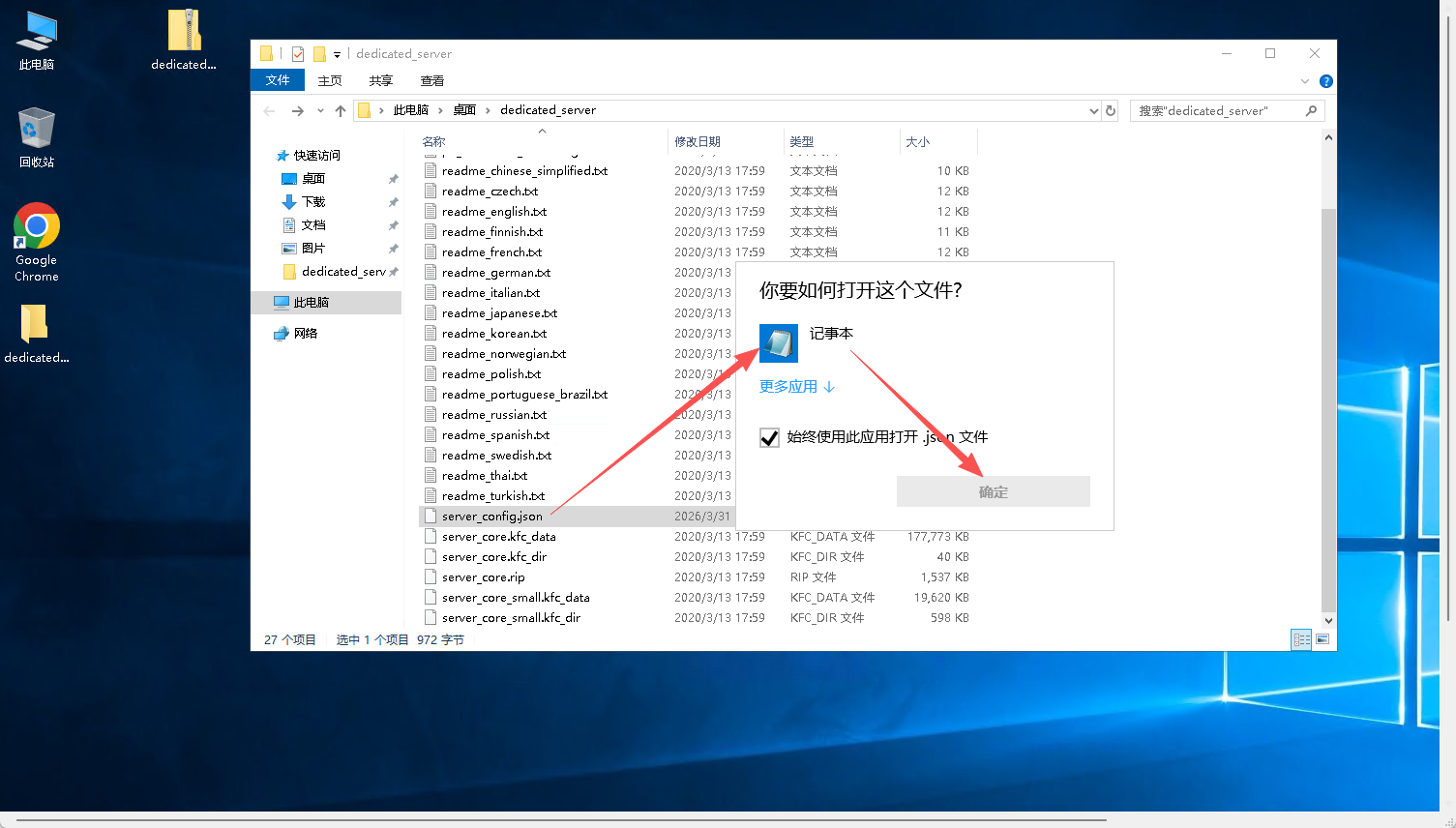Switch to large icons view layout
This screenshot has height=828, width=1456.
[x=1322, y=639]
